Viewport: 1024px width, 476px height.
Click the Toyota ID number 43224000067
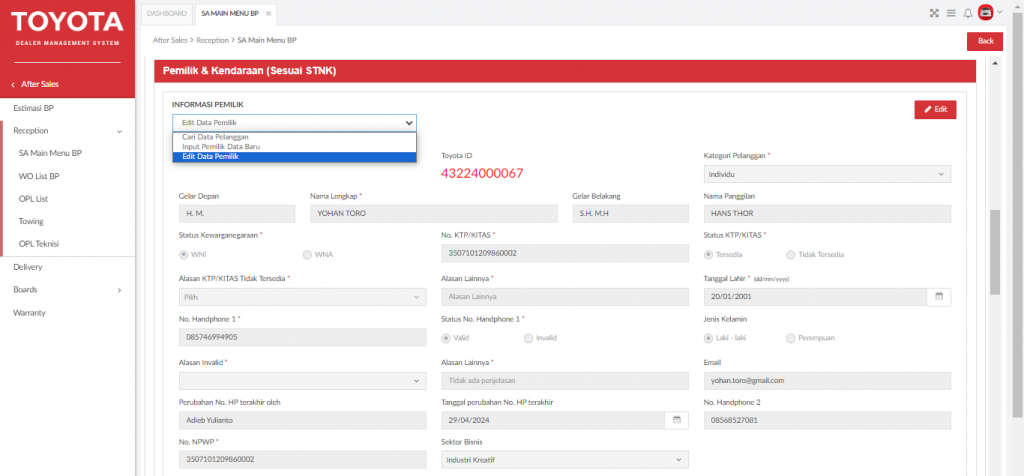pyautogui.click(x=482, y=174)
